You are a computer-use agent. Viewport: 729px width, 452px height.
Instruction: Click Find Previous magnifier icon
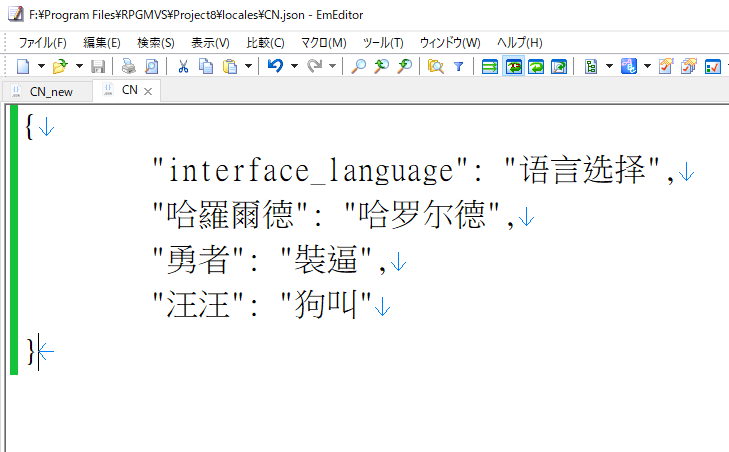click(x=381, y=66)
